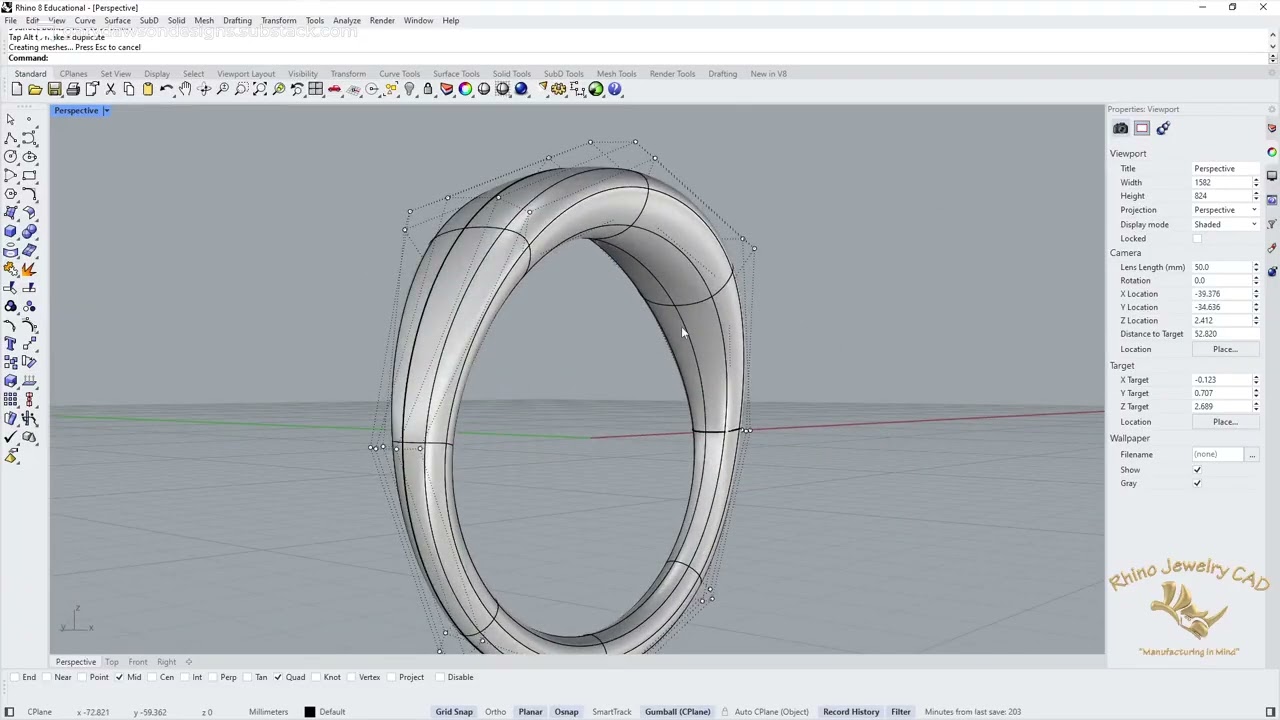Screen dimensions: 1280x720
Task: Toggle Grid Snap in status bar
Action: point(454,712)
